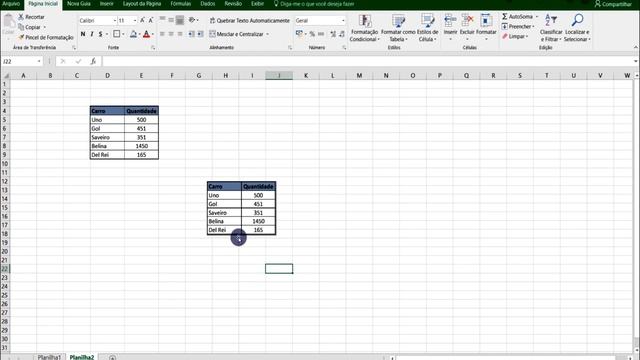Open the Preencher fill dropdown
Screen dimensions: 640x360
[x=518, y=27]
